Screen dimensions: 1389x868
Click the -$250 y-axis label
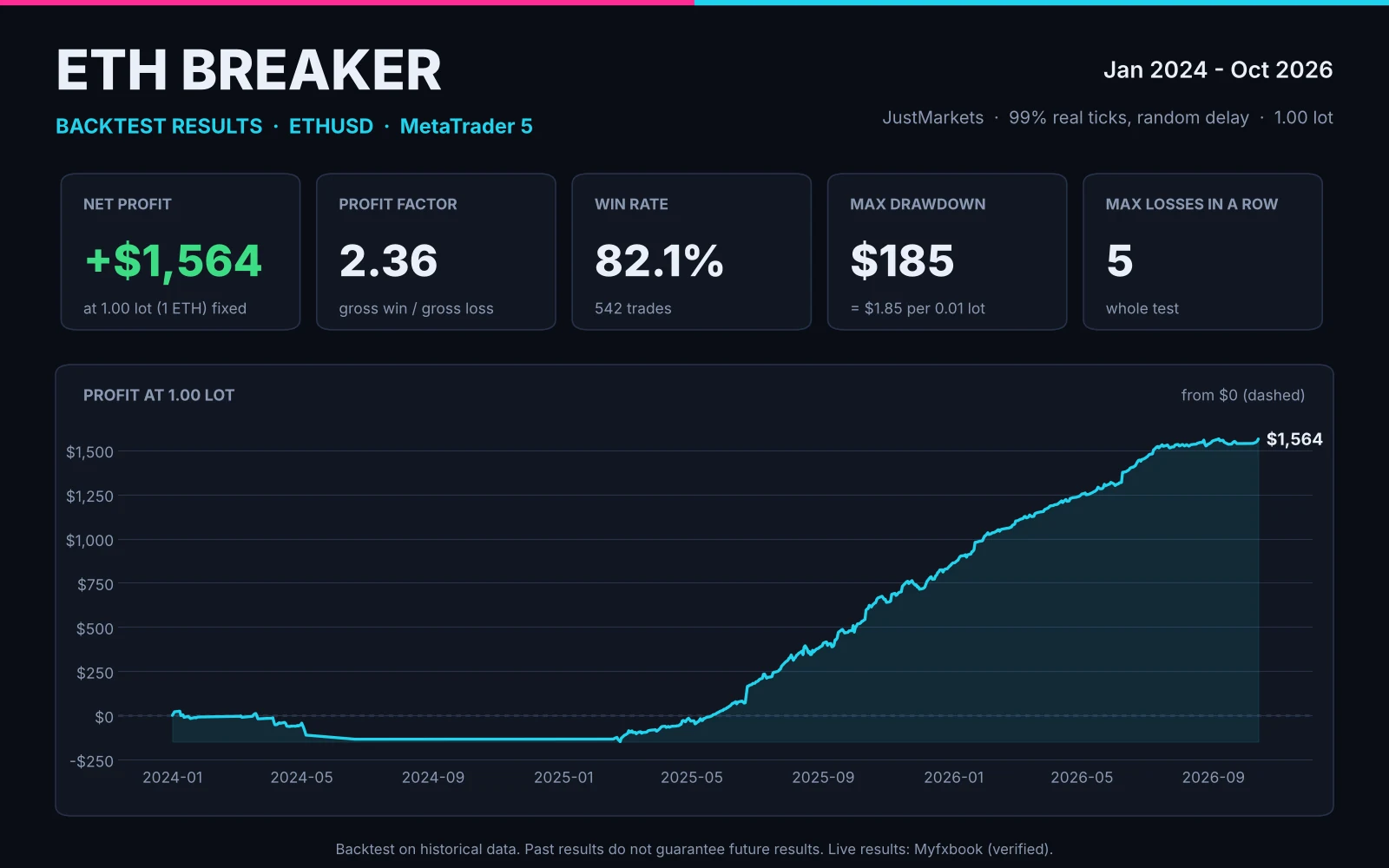[92, 761]
